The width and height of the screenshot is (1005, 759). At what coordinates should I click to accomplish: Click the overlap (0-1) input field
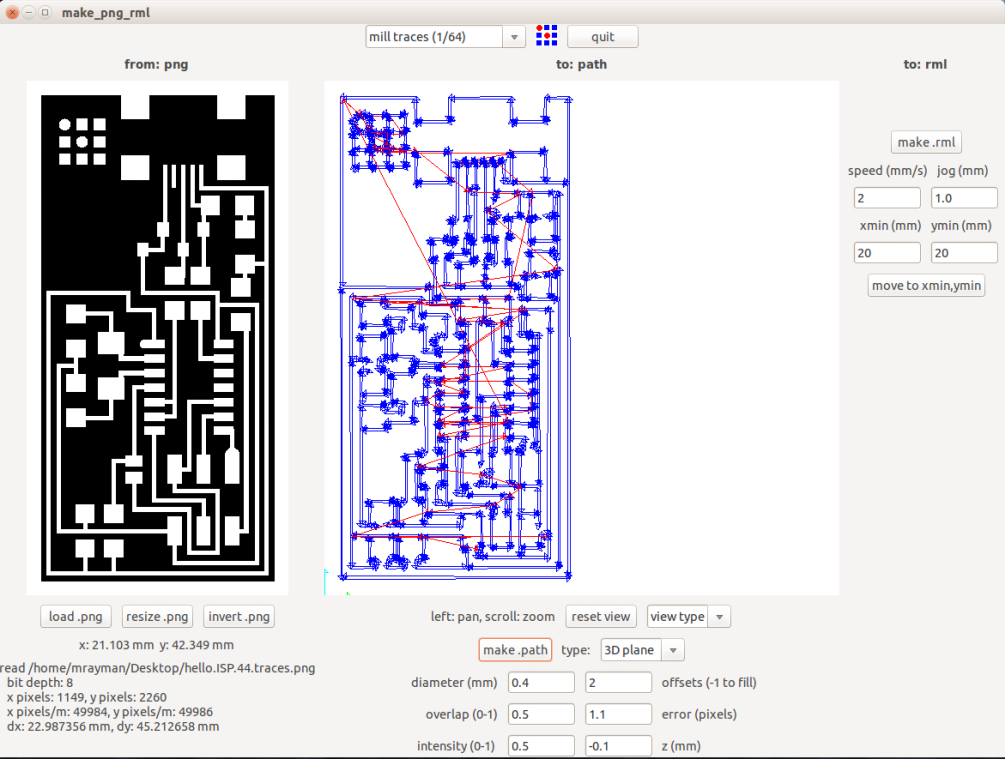[x=542, y=714]
